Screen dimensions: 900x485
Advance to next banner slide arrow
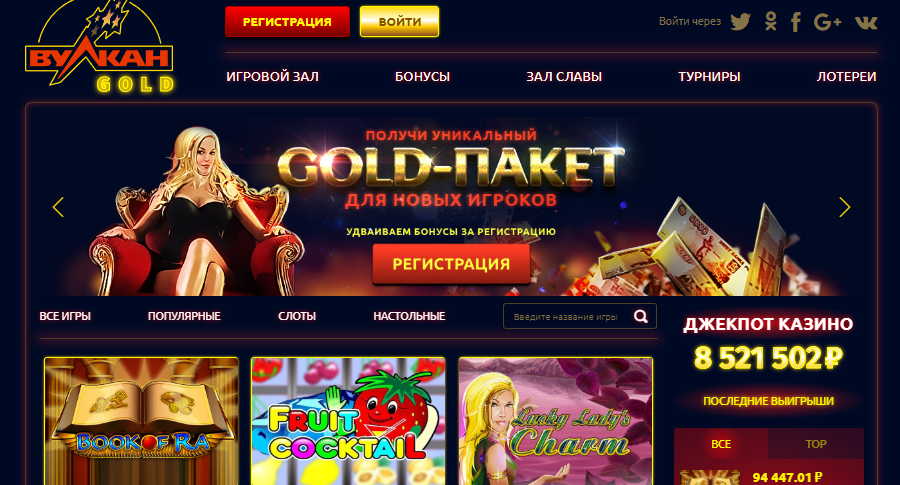coord(844,207)
